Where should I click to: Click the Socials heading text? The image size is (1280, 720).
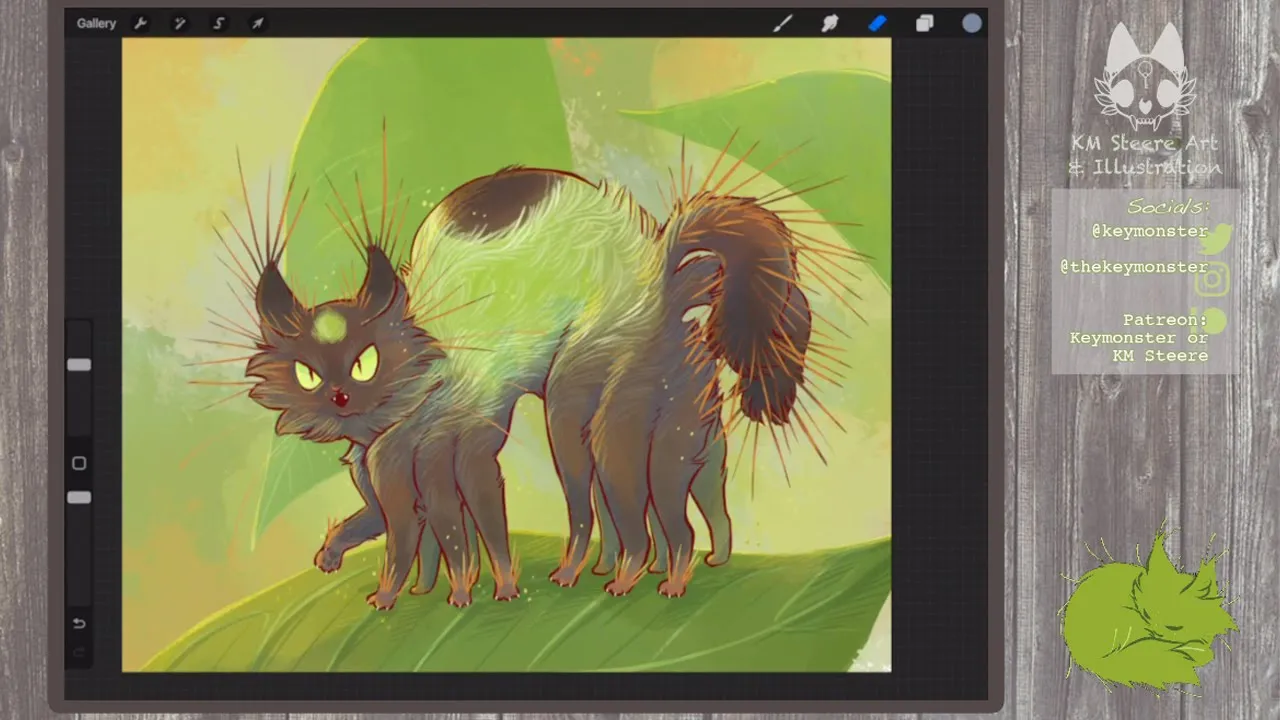[1168, 207]
